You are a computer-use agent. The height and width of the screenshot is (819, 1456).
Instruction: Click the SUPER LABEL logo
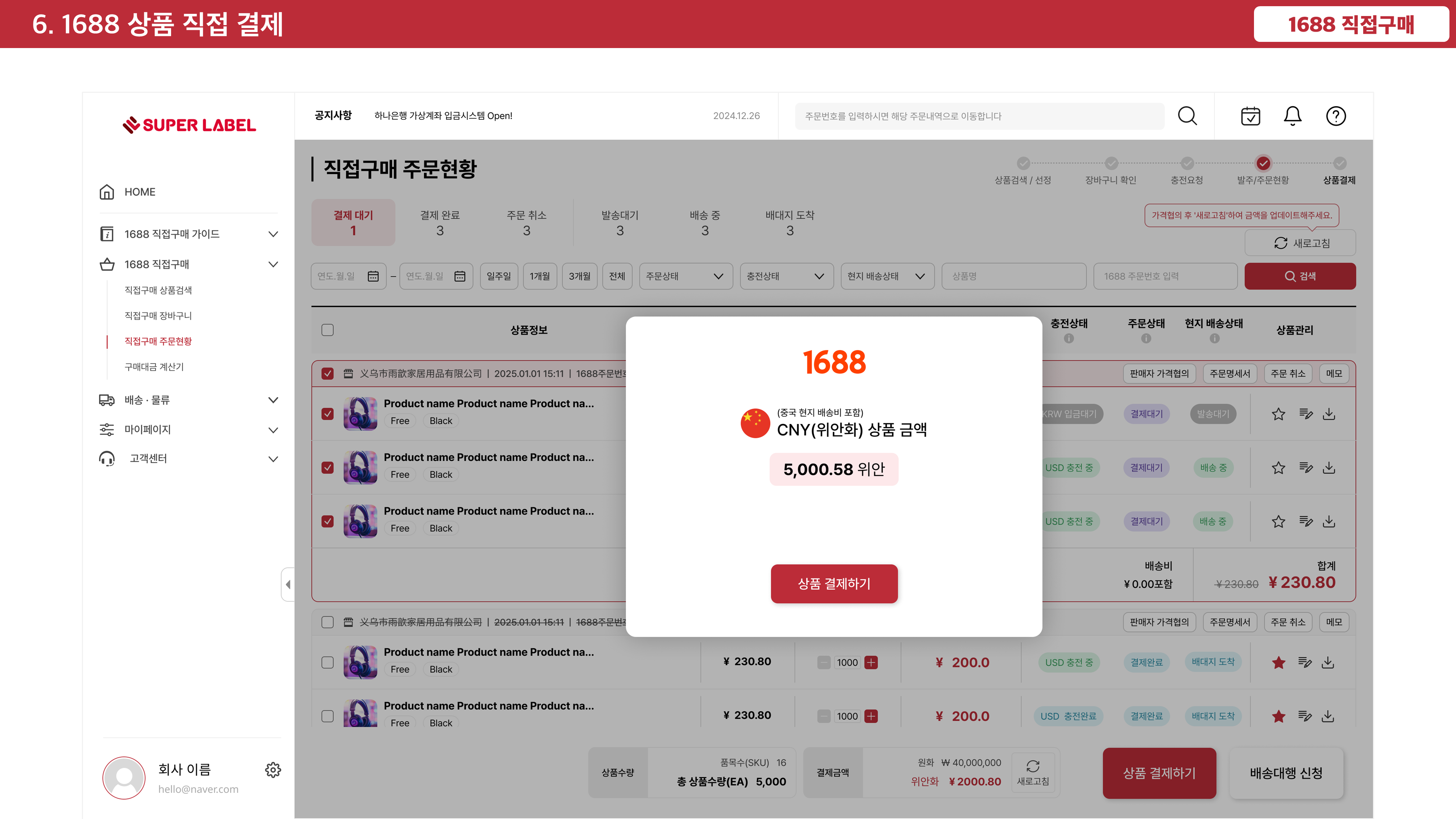(189, 125)
